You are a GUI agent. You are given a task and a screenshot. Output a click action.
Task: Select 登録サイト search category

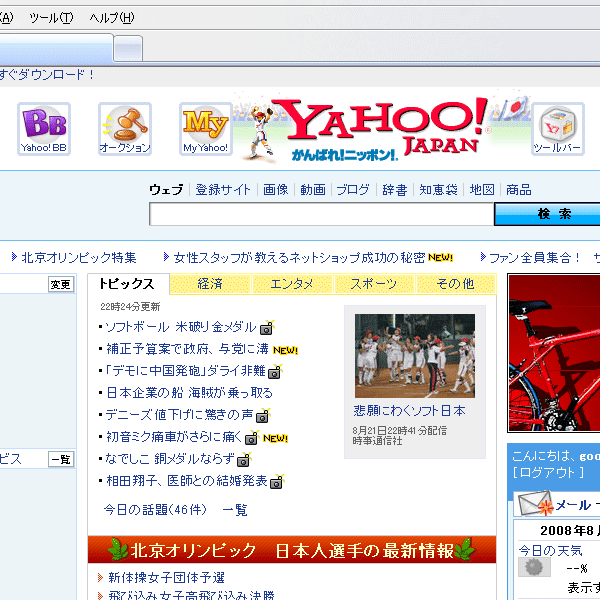pyautogui.click(x=223, y=189)
